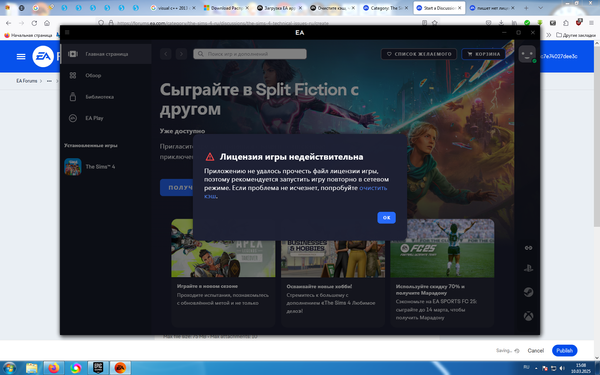This screenshot has height=375, width=600.
Task: Close the Start a Discussion tab
Action: (x=460, y=8)
